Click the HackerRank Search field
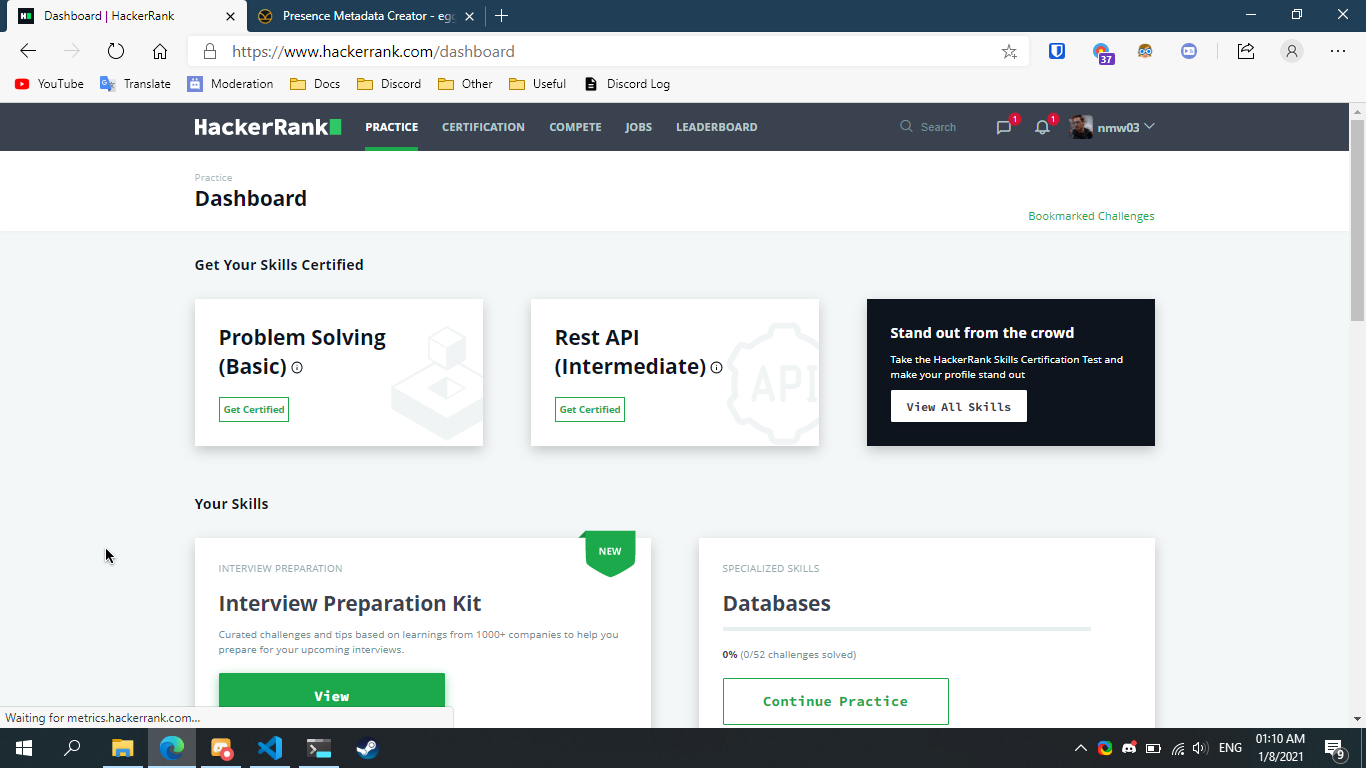The image size is (1366, 768). click(x=938, y=127)
